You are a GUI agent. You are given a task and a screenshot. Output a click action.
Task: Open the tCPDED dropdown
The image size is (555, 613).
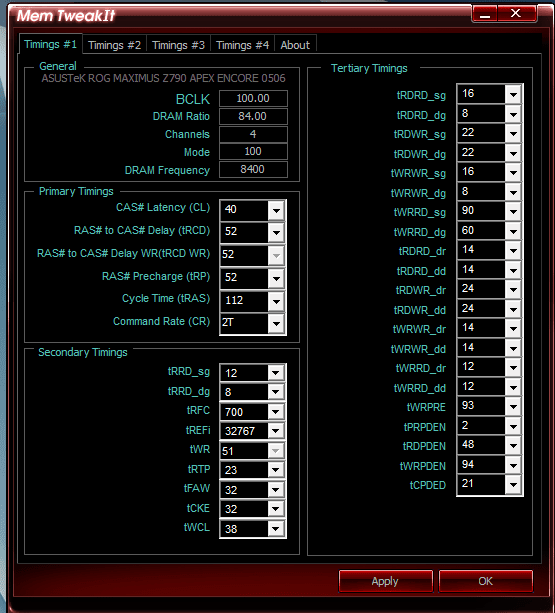(513, 485)
